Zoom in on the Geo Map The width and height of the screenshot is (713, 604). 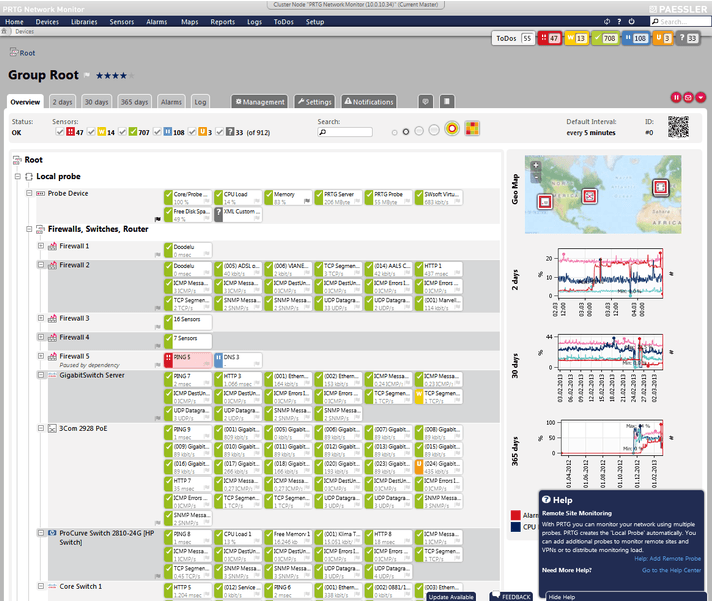click(x=536, y=166)
